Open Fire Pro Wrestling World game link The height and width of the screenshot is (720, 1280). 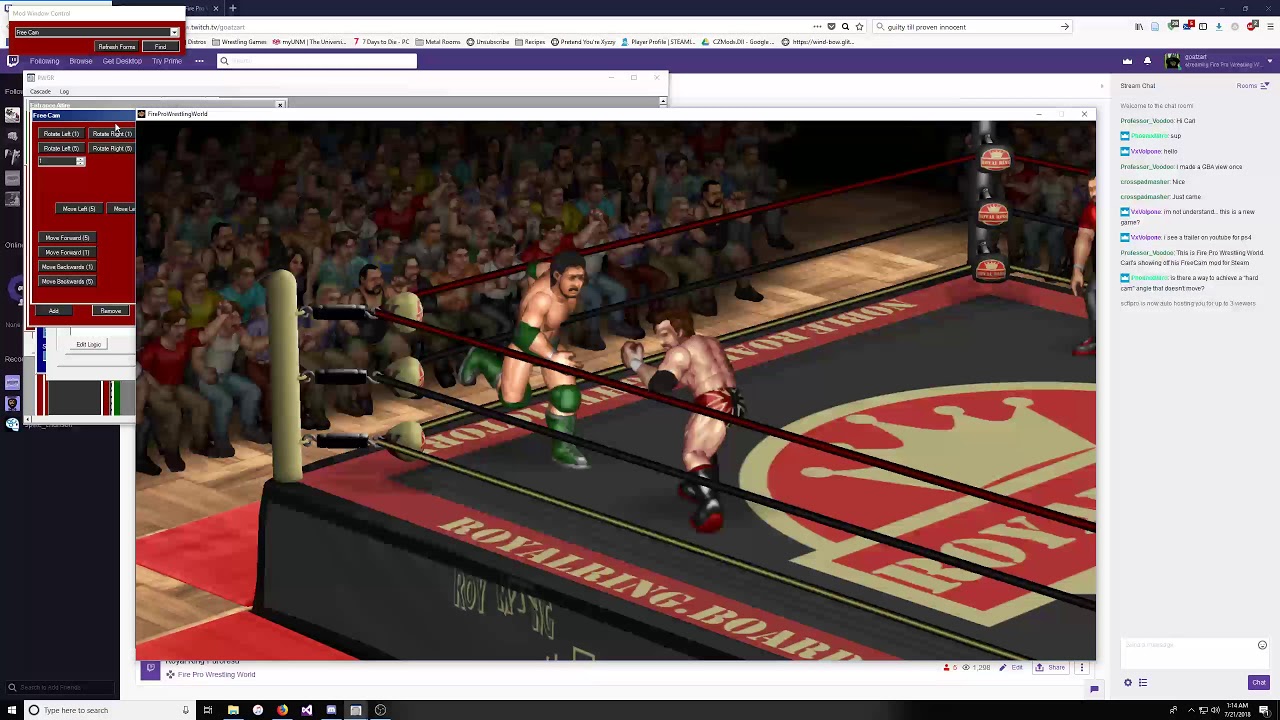tap(216, 675)
